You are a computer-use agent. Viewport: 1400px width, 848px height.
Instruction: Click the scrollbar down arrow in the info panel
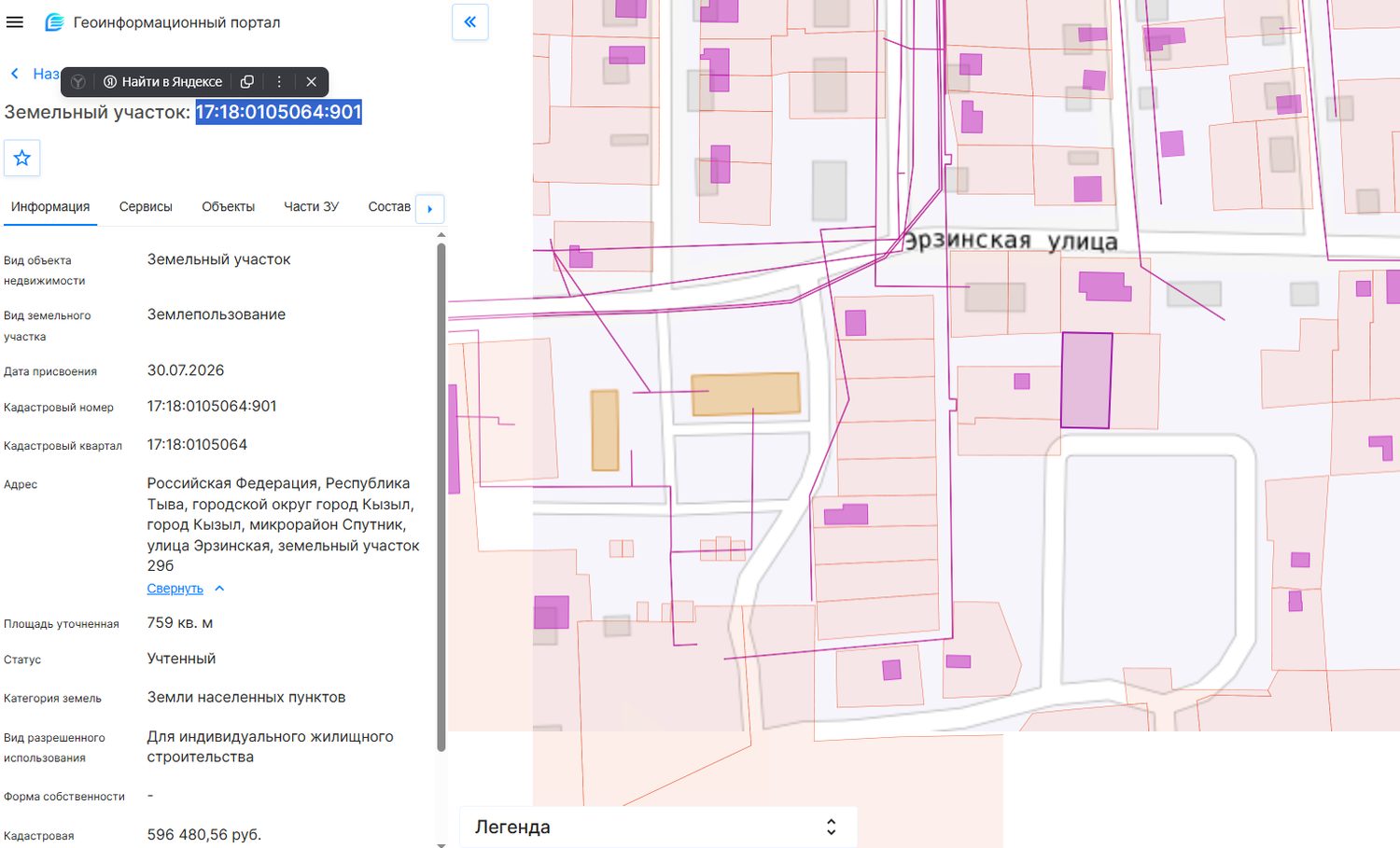tap(441, 844)
